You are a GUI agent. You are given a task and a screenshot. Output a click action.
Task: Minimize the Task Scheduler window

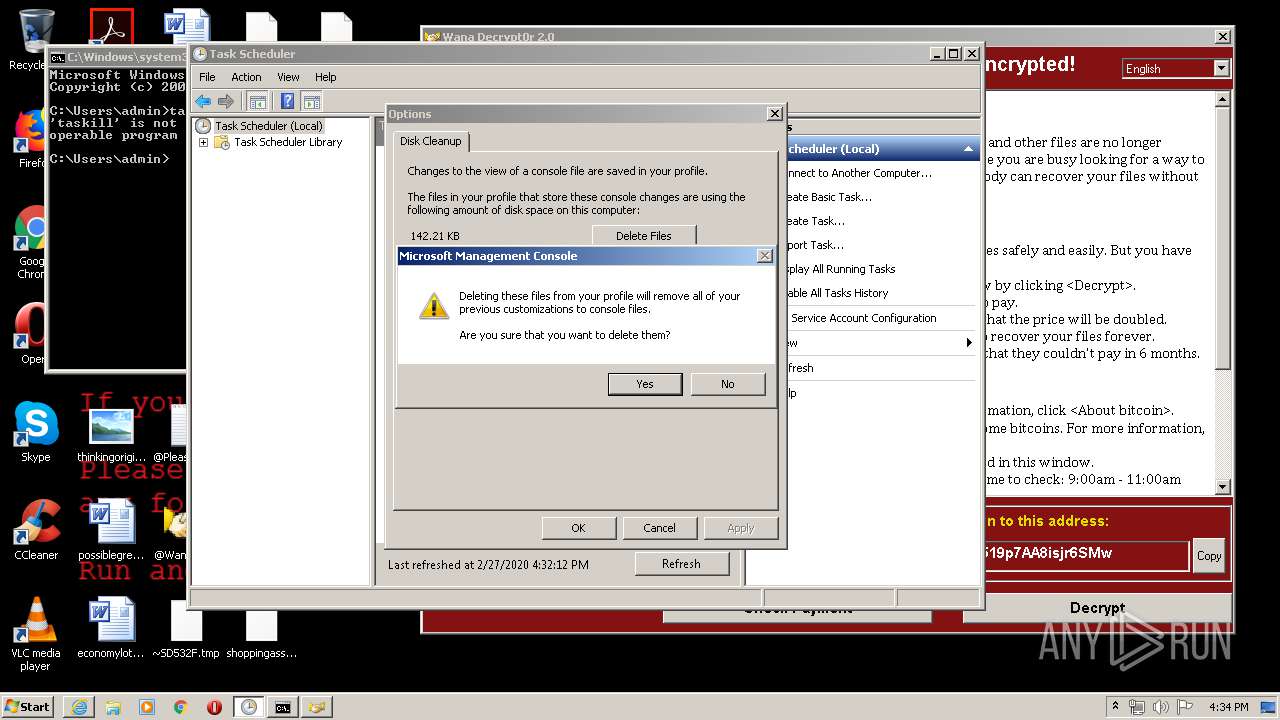coord(936,54)
